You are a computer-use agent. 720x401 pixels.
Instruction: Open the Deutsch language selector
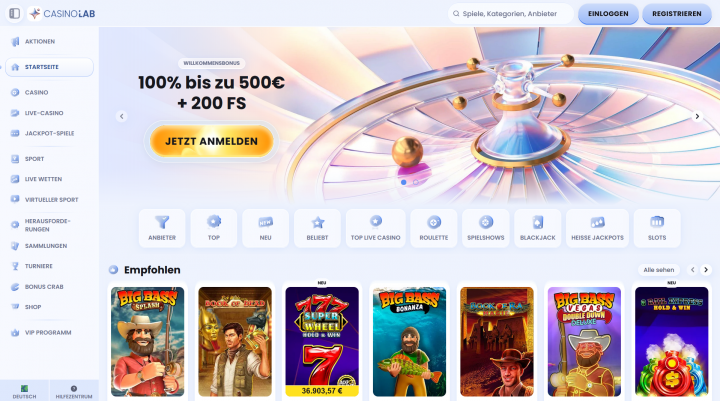pyautogui.click(x=24, y=391)
